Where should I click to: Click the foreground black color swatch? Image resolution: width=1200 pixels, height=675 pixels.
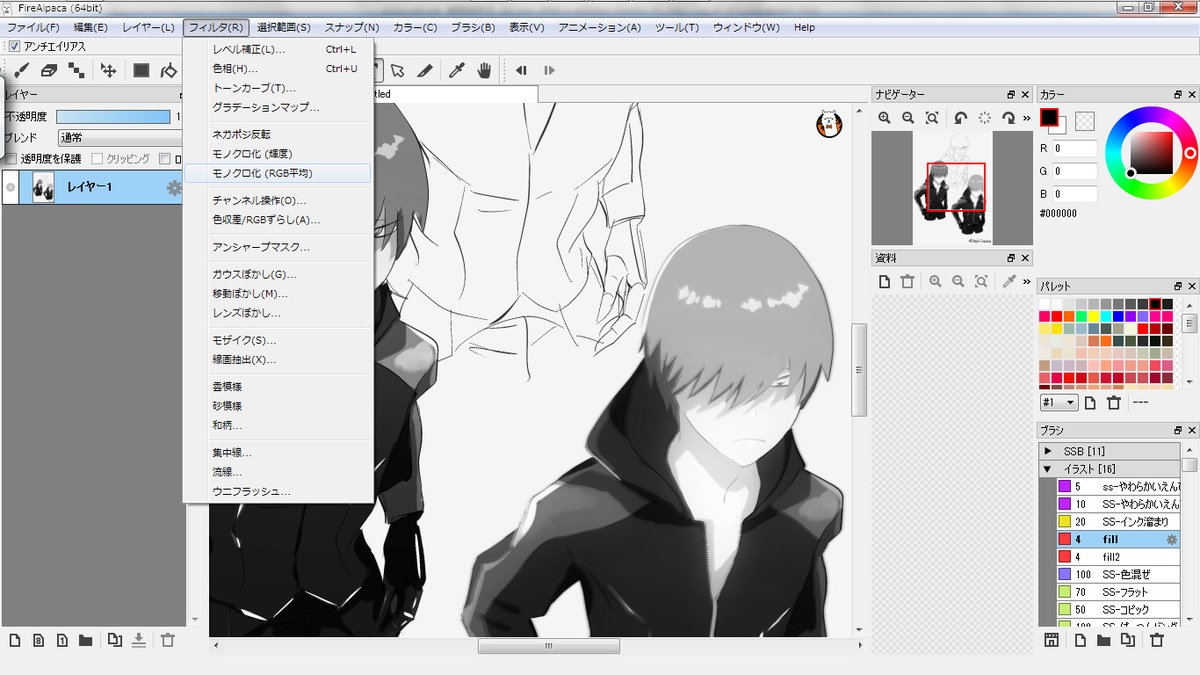(x=1049, y=117)
